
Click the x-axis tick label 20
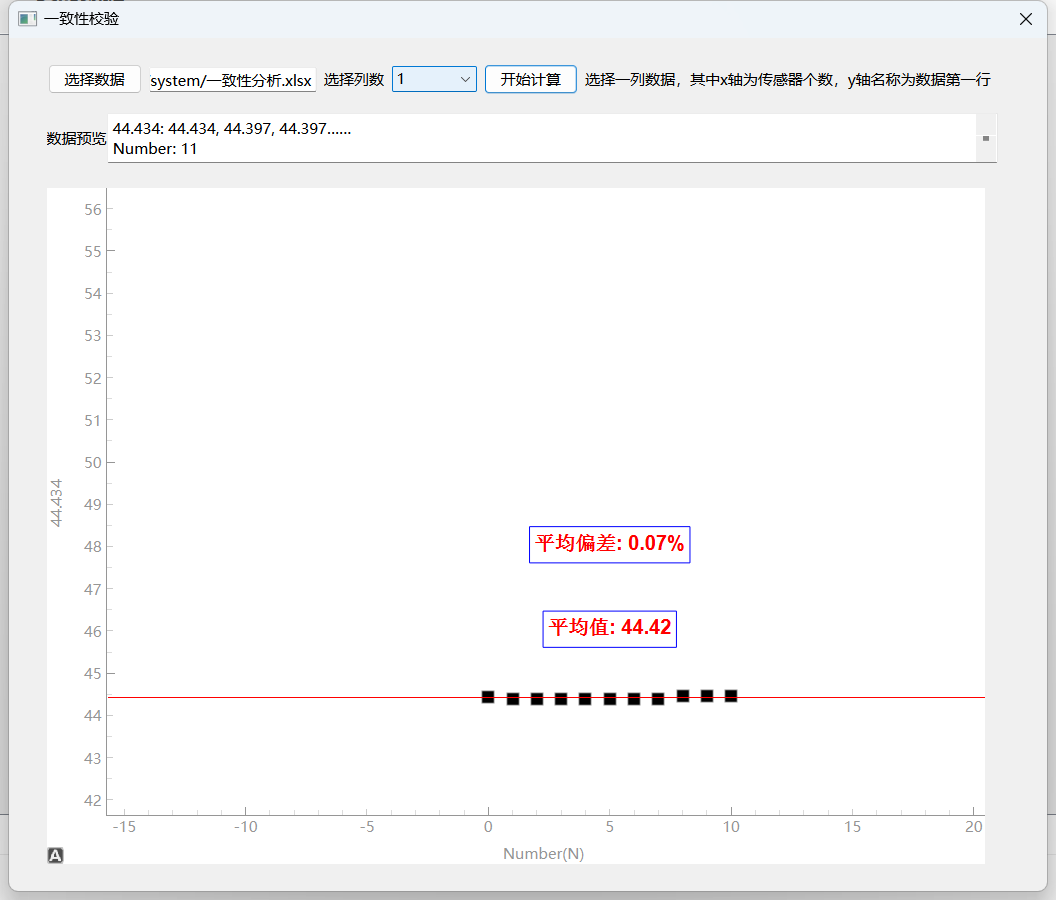pyautogui.click(x=974, y=827)
